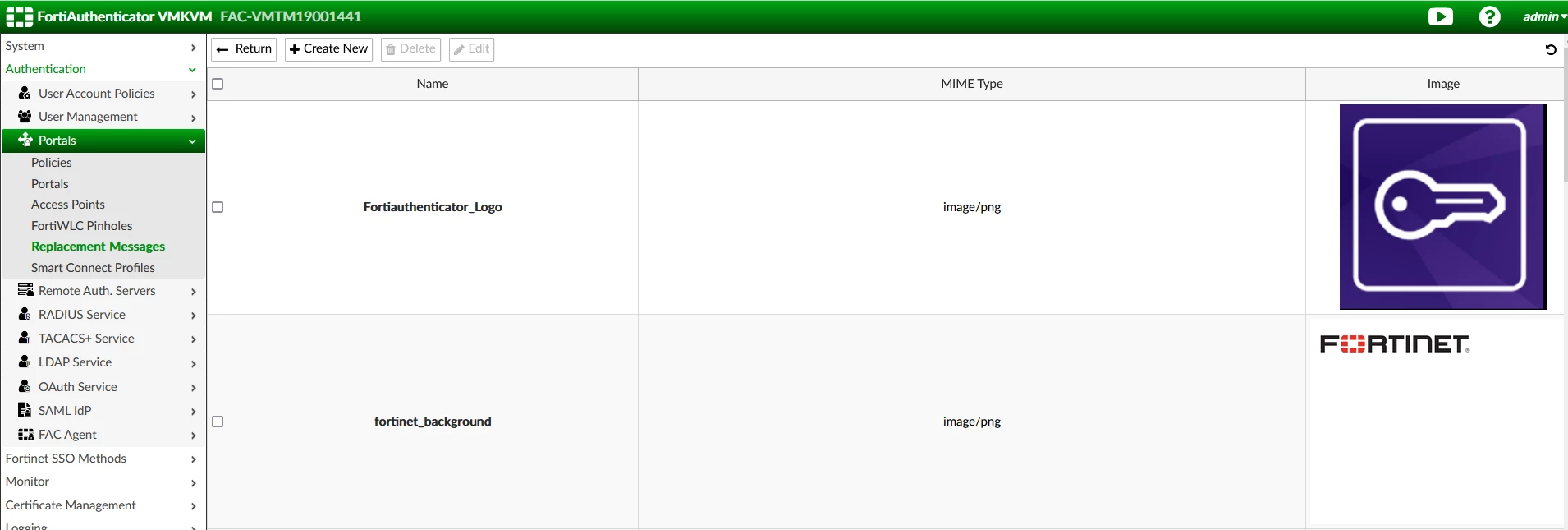Click the FAC-VMTM19001441 serial text
This screenshot has height=530, width=1568.
coord(291,16)
